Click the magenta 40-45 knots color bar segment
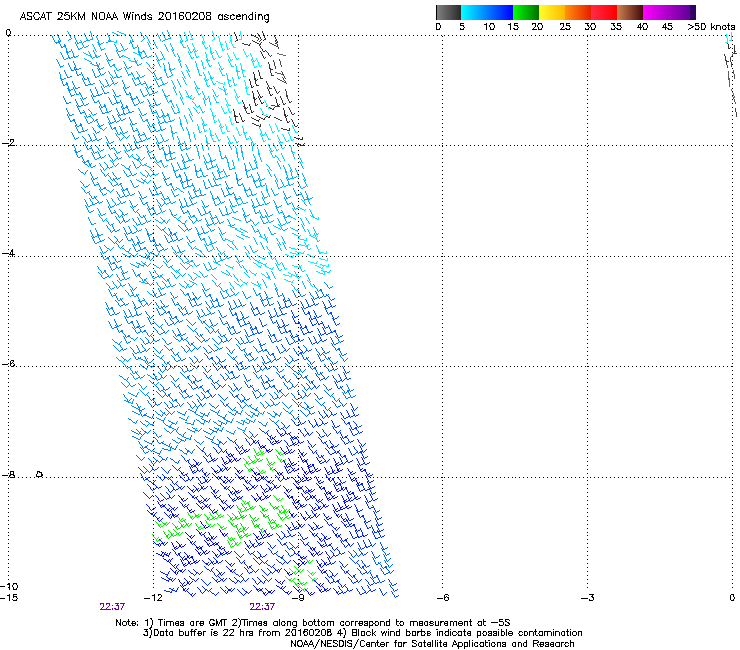 (656, 12)
